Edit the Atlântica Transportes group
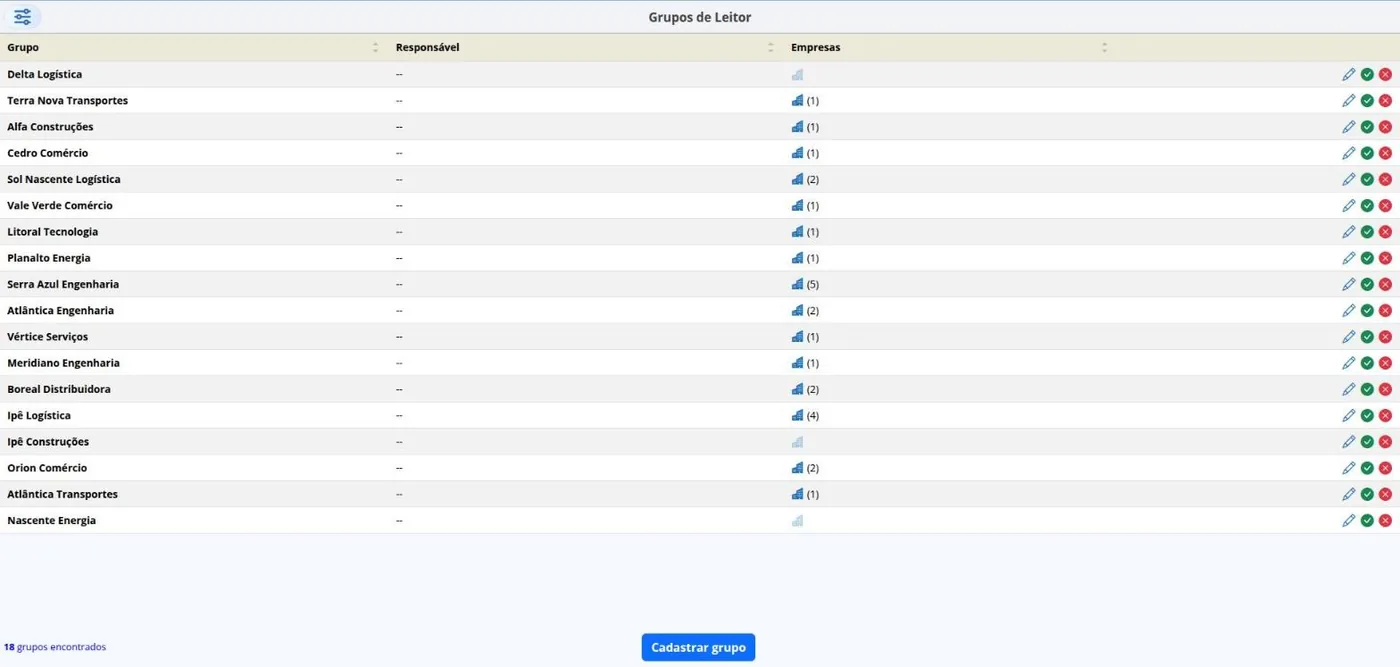This screenshot has height=667, width=1400. 1349,494
